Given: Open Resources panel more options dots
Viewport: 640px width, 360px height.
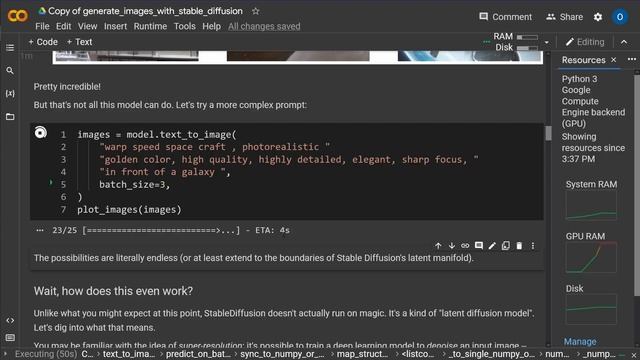Looking at the screenshot, I should (x=632, y=60).
